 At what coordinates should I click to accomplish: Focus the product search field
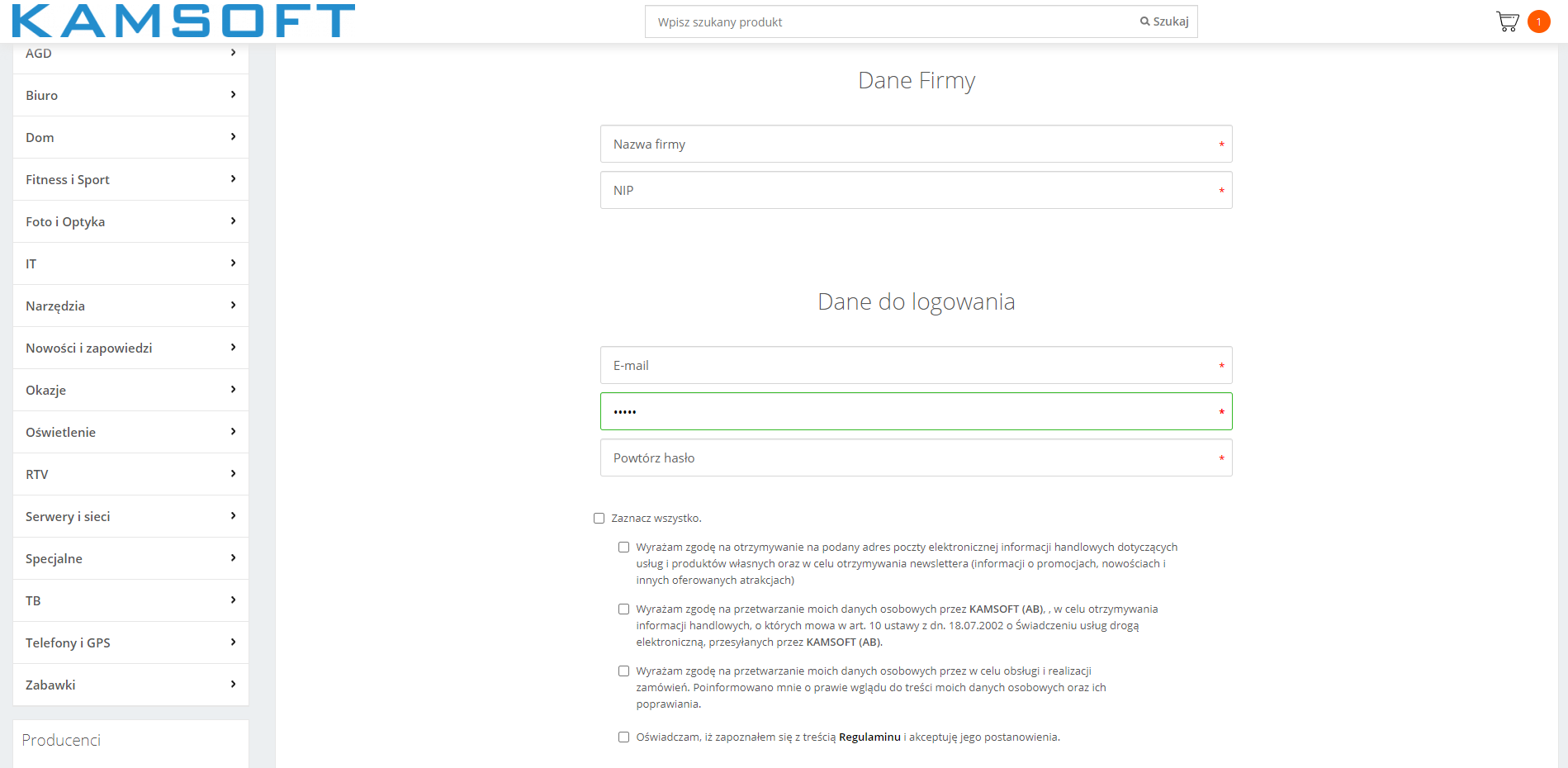(889, 21)
